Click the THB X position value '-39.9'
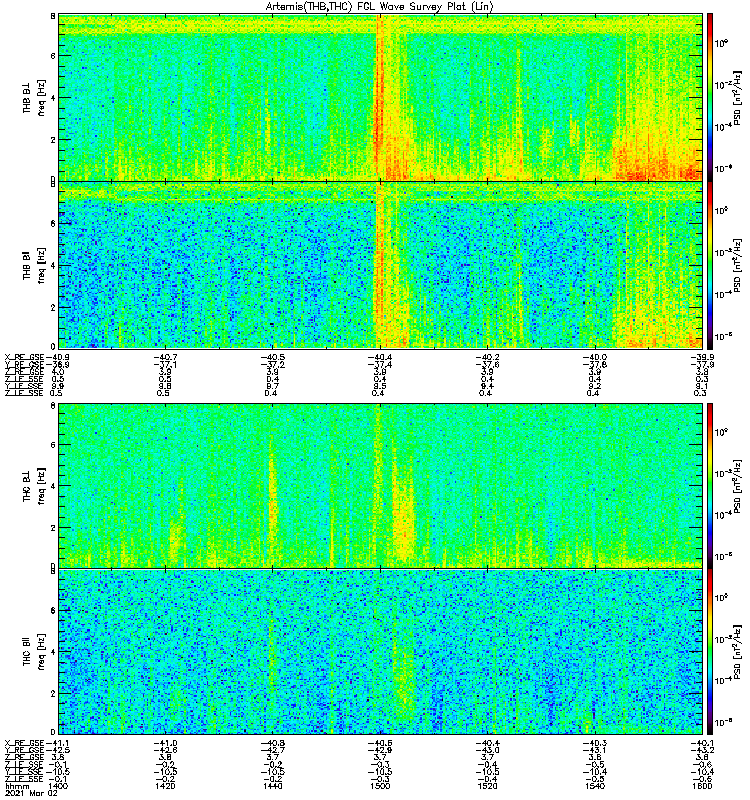This screenshot has width=750, height=800. click(x=702, y=357)
